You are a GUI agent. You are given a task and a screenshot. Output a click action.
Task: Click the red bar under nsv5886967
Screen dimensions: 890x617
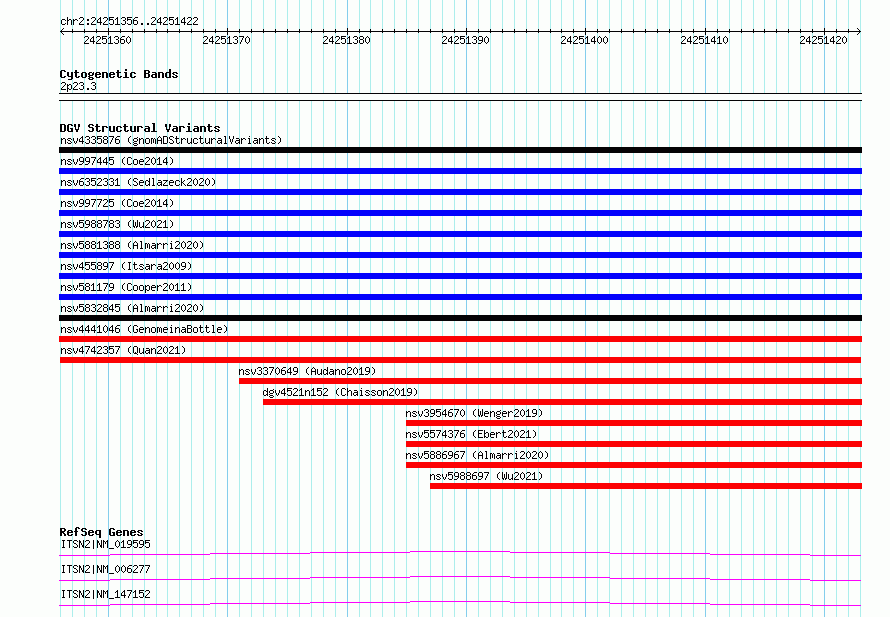coord(634,465)
